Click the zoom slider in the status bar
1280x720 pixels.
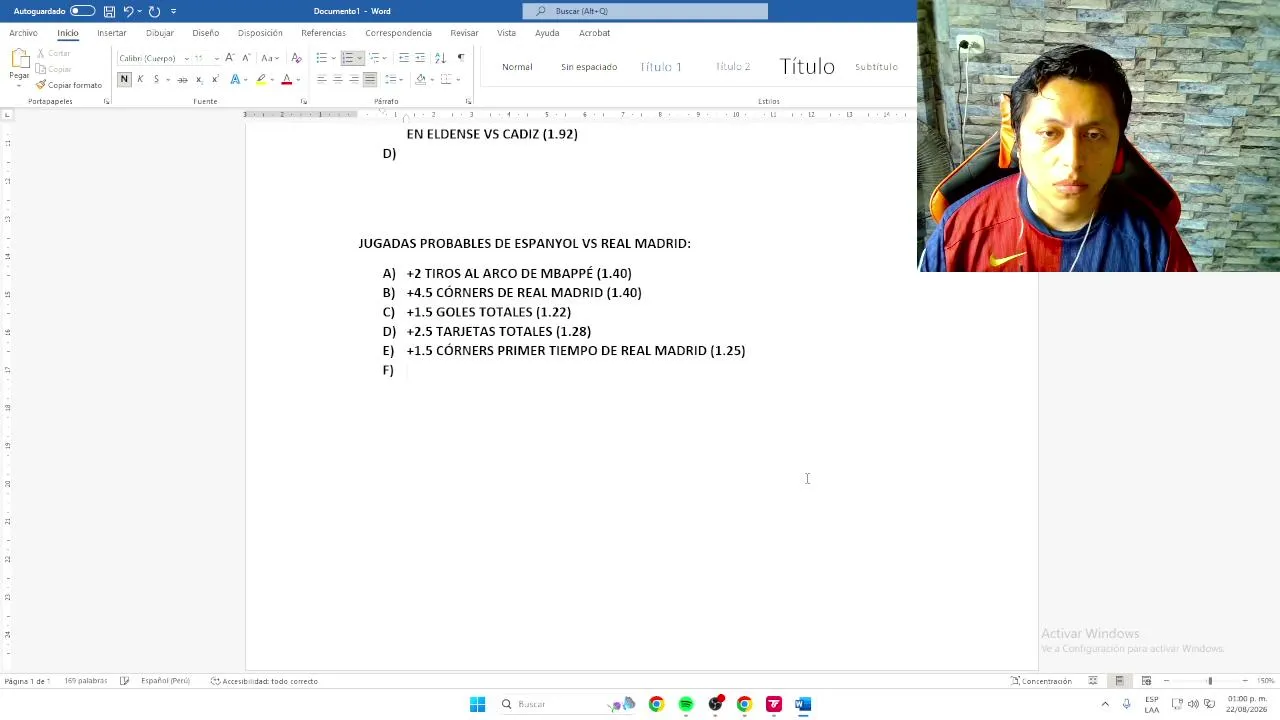[x=1210, y=681]
